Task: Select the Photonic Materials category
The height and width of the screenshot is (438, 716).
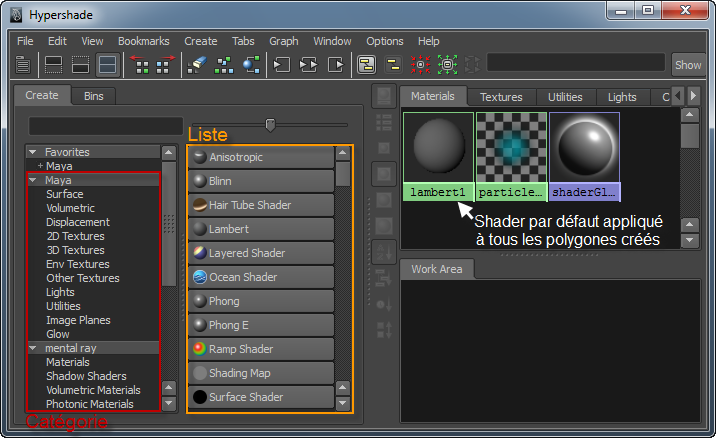Action: (x=90, y=404)
